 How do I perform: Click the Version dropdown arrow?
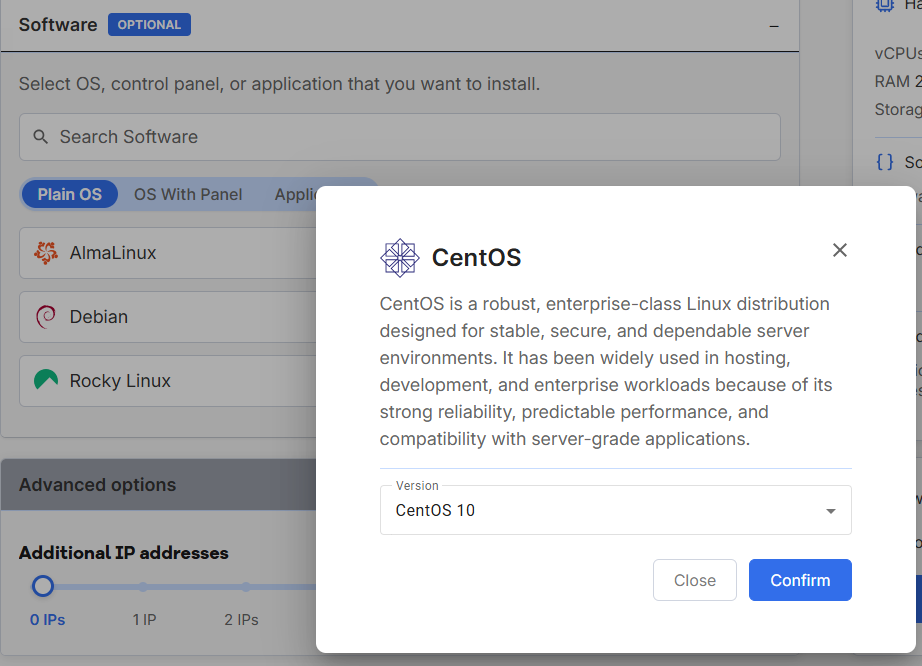coord(830,511)
